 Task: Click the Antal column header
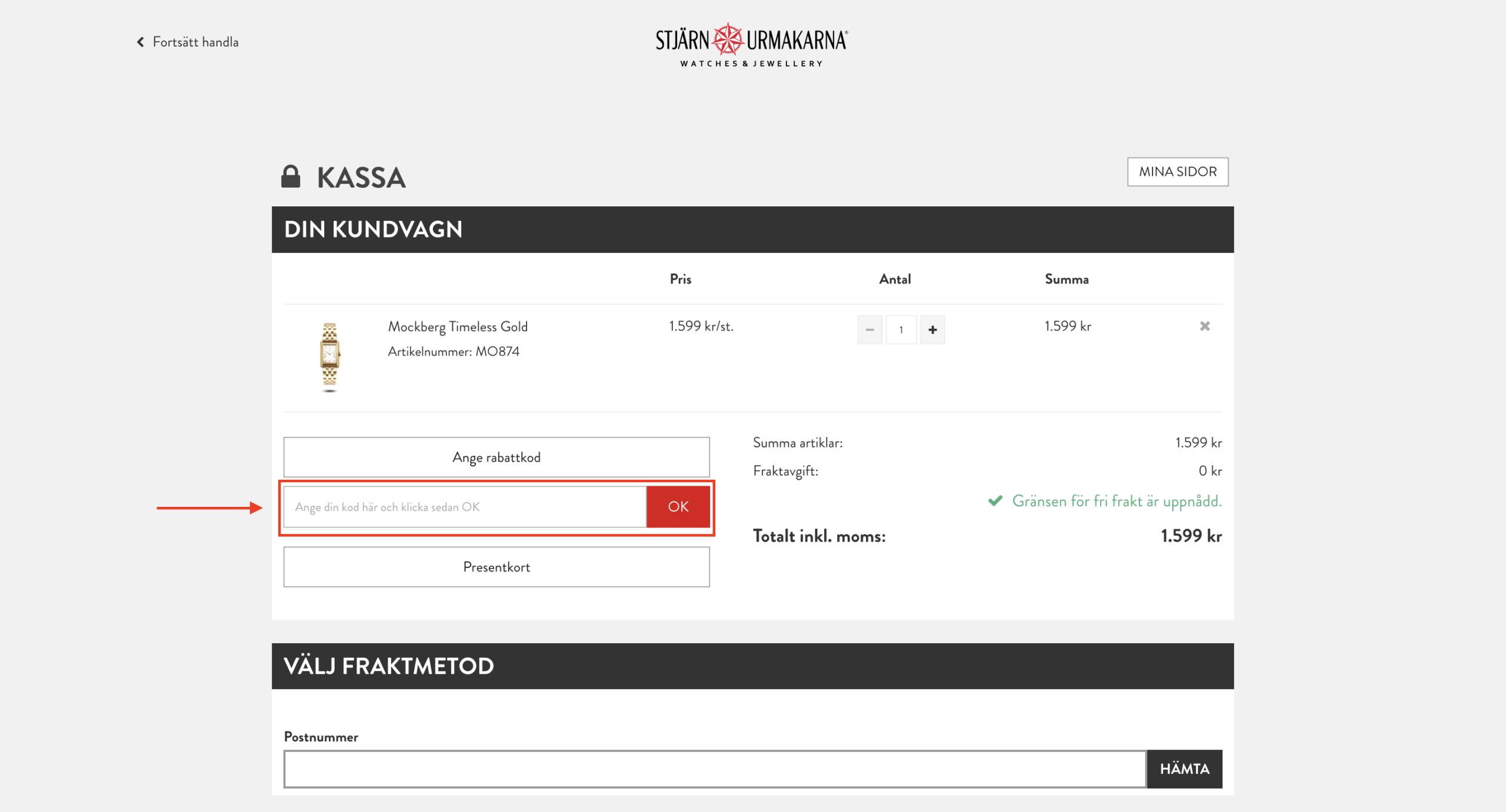895,279
